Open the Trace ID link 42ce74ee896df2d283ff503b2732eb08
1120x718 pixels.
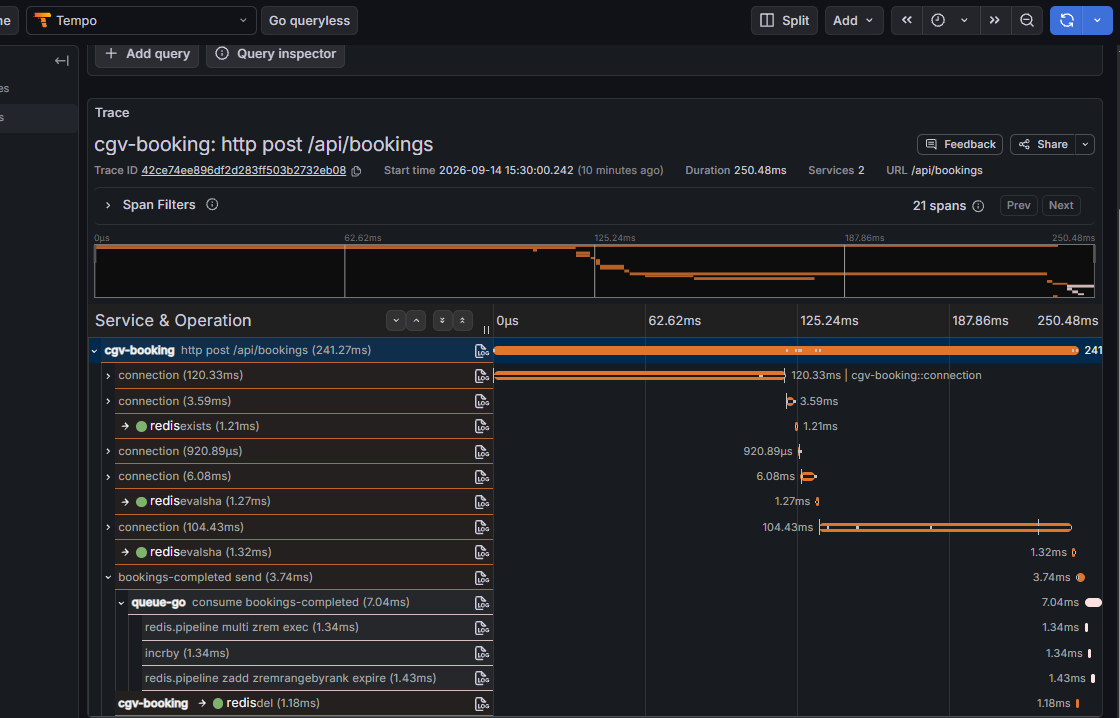(244, 171)
